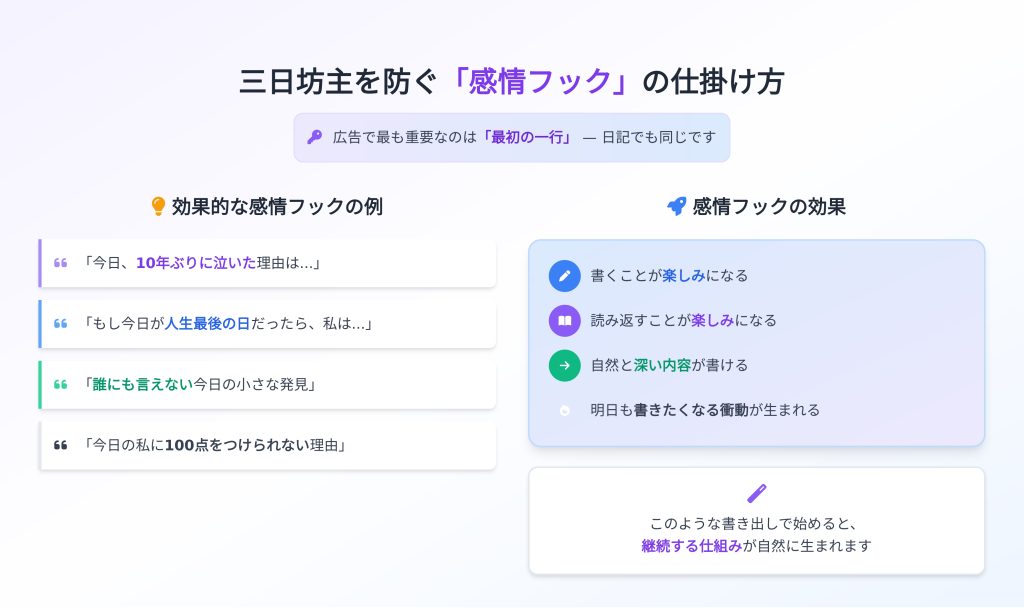This screenshot has width=1024, height=608.
Task: Click the 明日も書きたくなる衝動 list item
Action: pyautogui.click(x=704, y=410)
